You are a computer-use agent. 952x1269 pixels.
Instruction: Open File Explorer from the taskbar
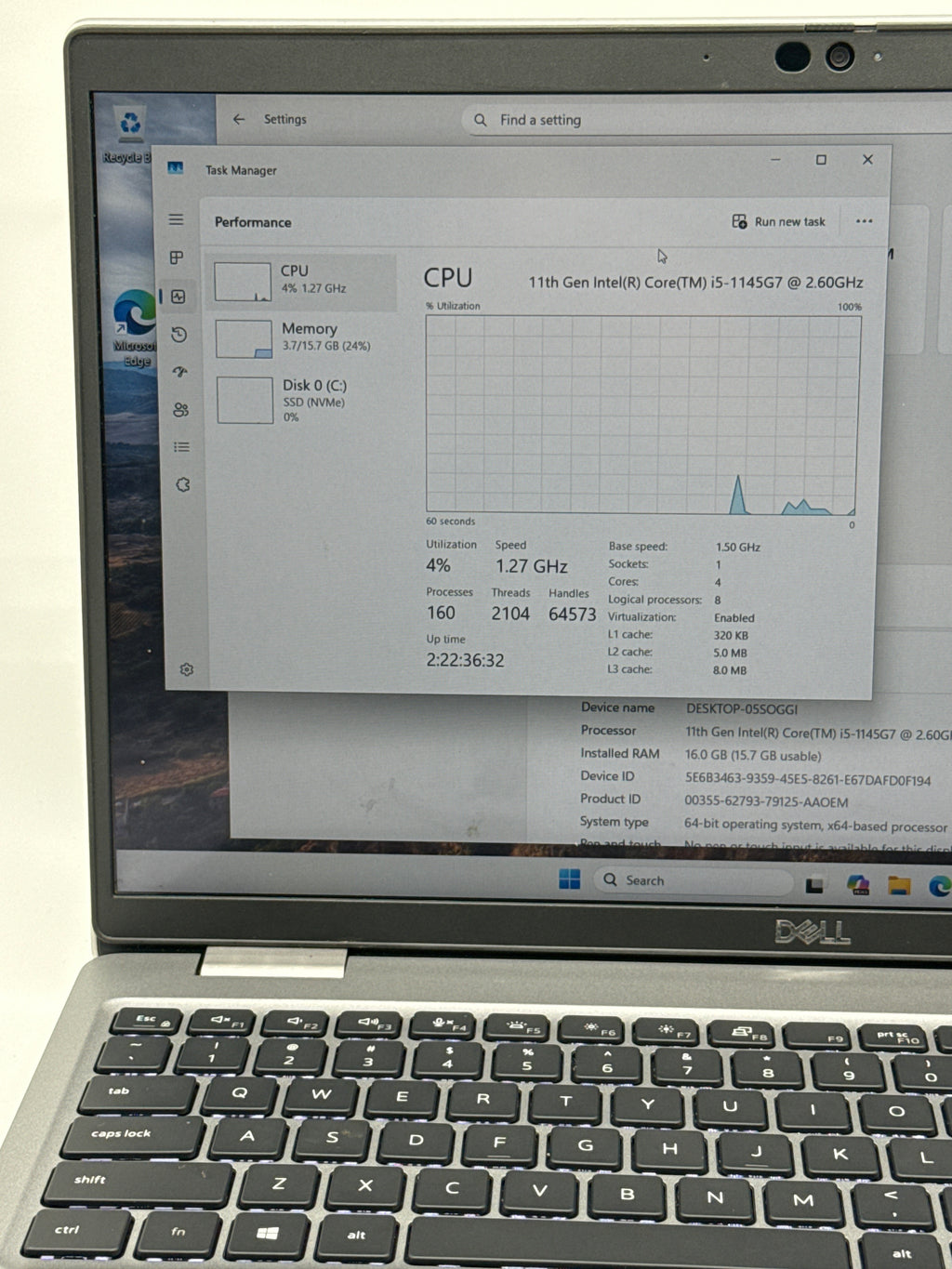tap(899, 885)
